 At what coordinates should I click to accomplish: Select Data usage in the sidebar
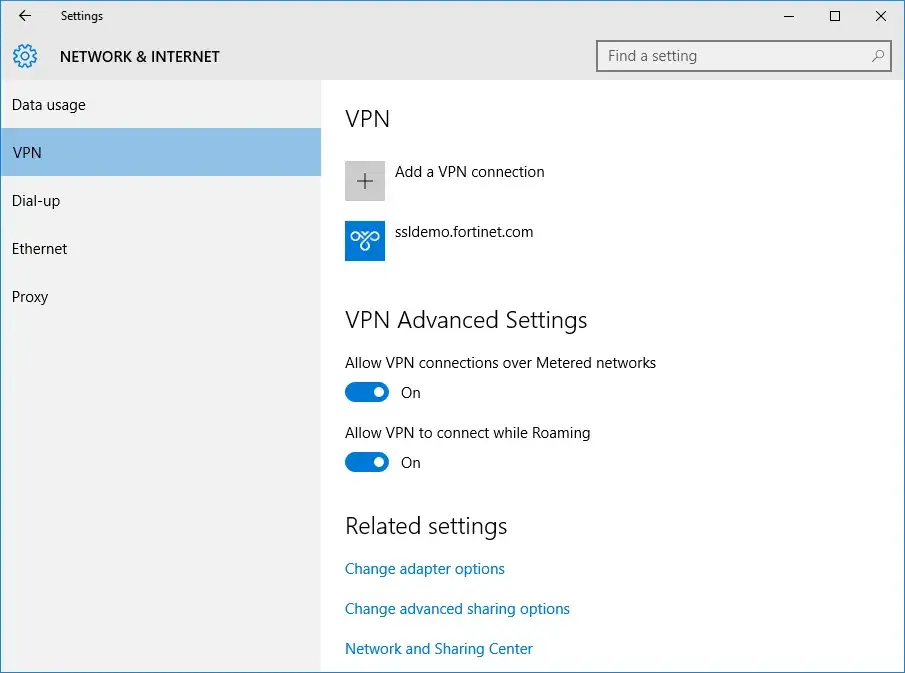coord(48,104)
